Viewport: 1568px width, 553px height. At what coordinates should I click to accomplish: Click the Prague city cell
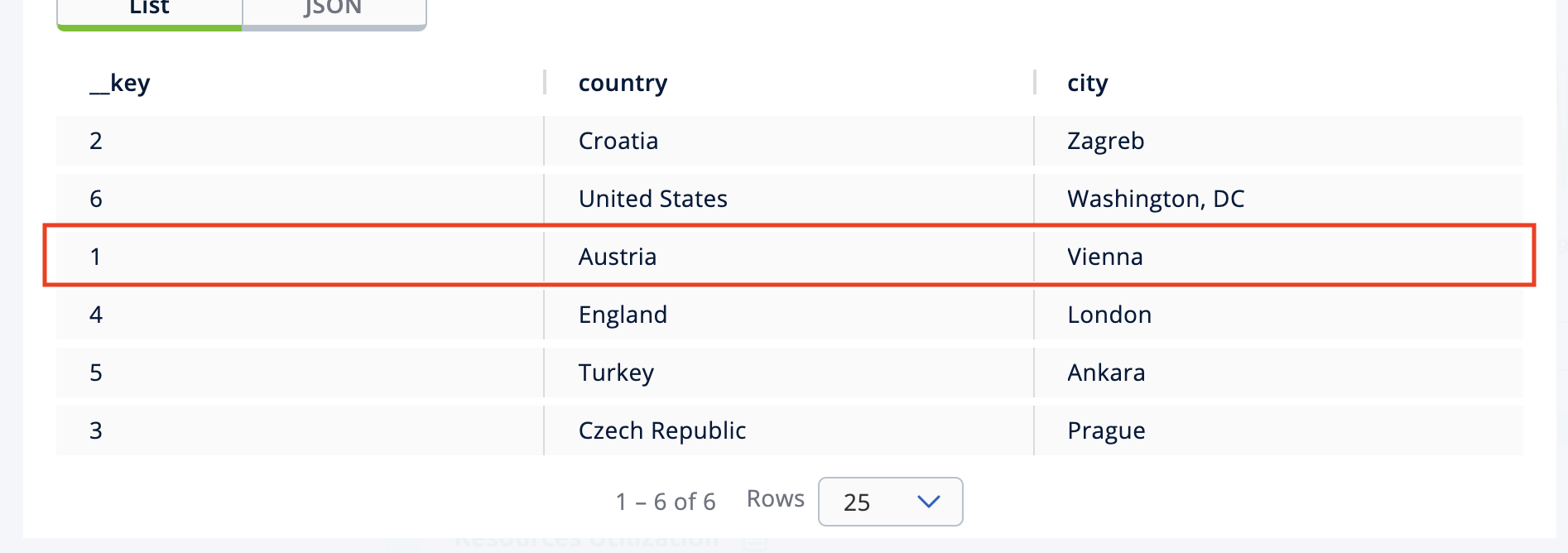point(1106,430)
